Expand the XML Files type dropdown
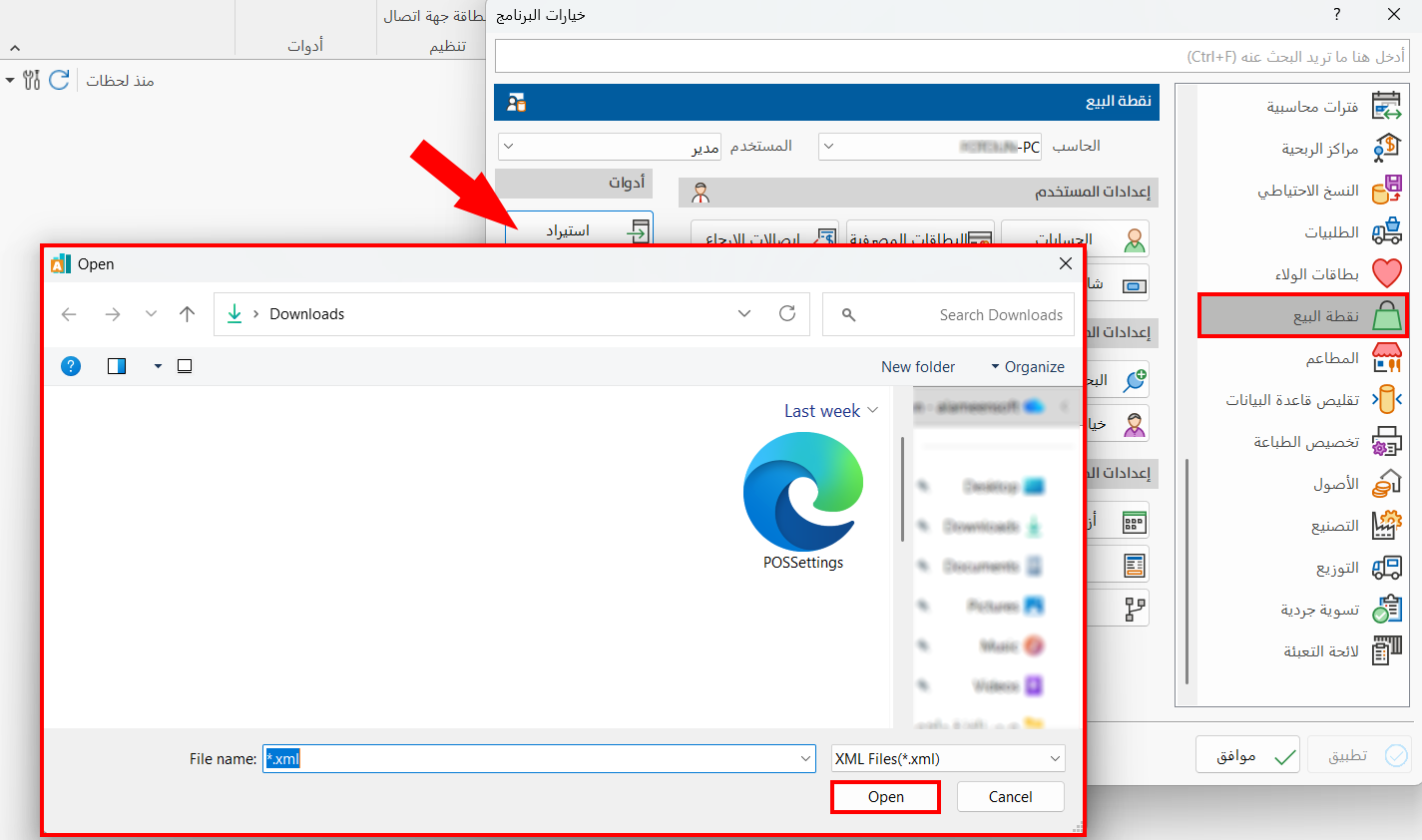1422x840 pixels. coord(1055,759)
